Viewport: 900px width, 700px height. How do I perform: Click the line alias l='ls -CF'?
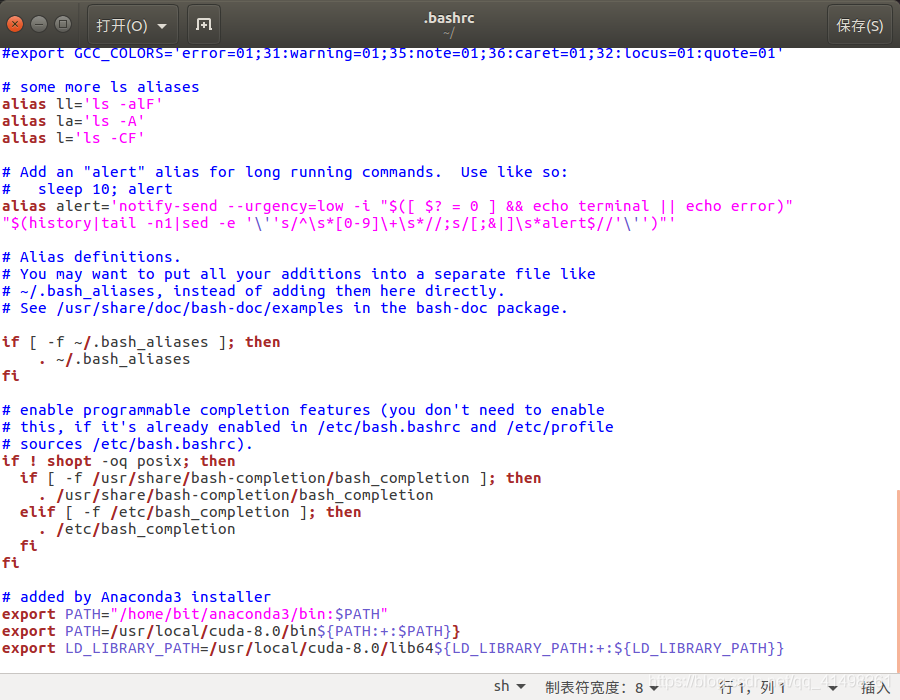point(73,138)
